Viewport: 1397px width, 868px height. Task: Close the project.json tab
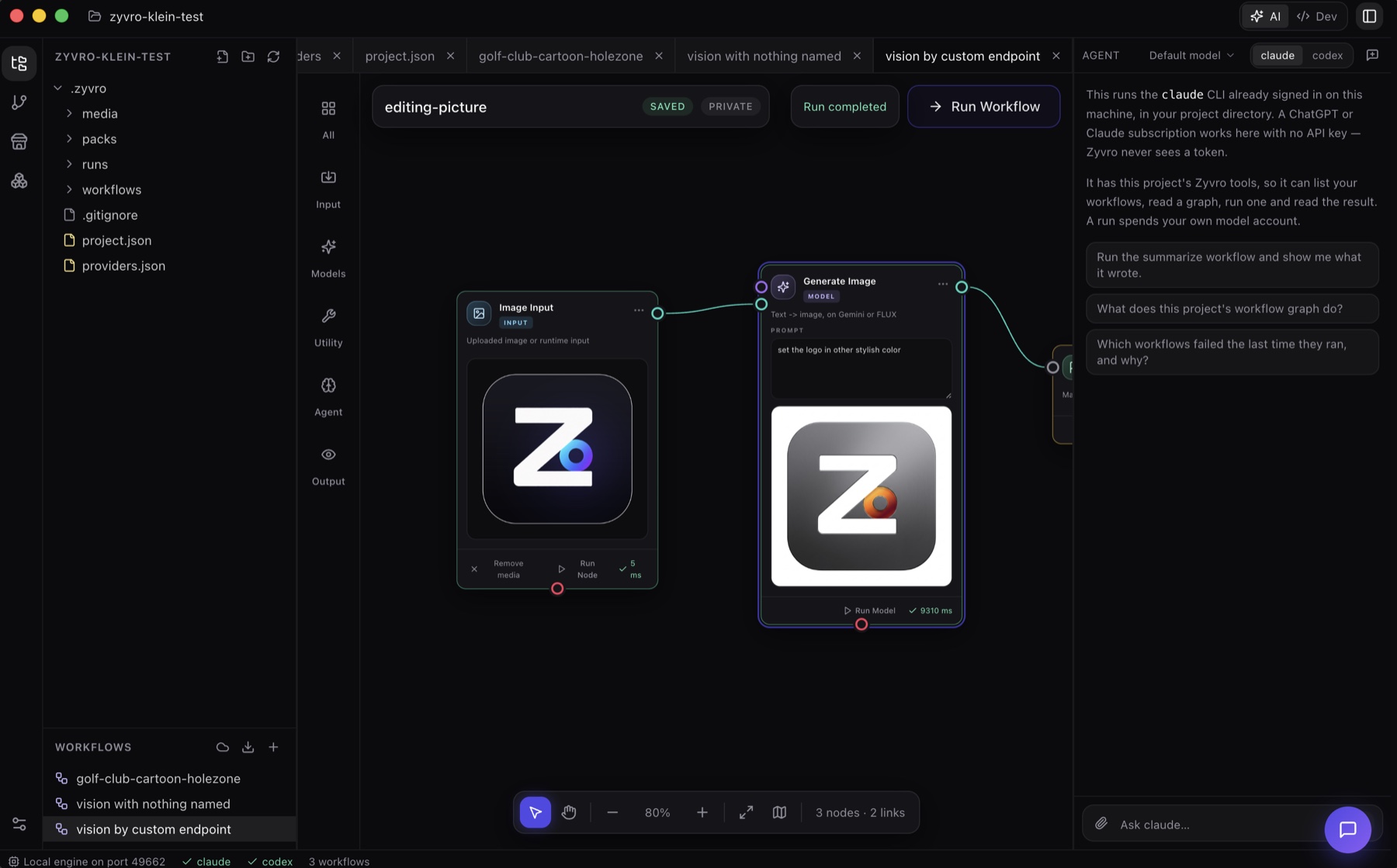point(450,56)
